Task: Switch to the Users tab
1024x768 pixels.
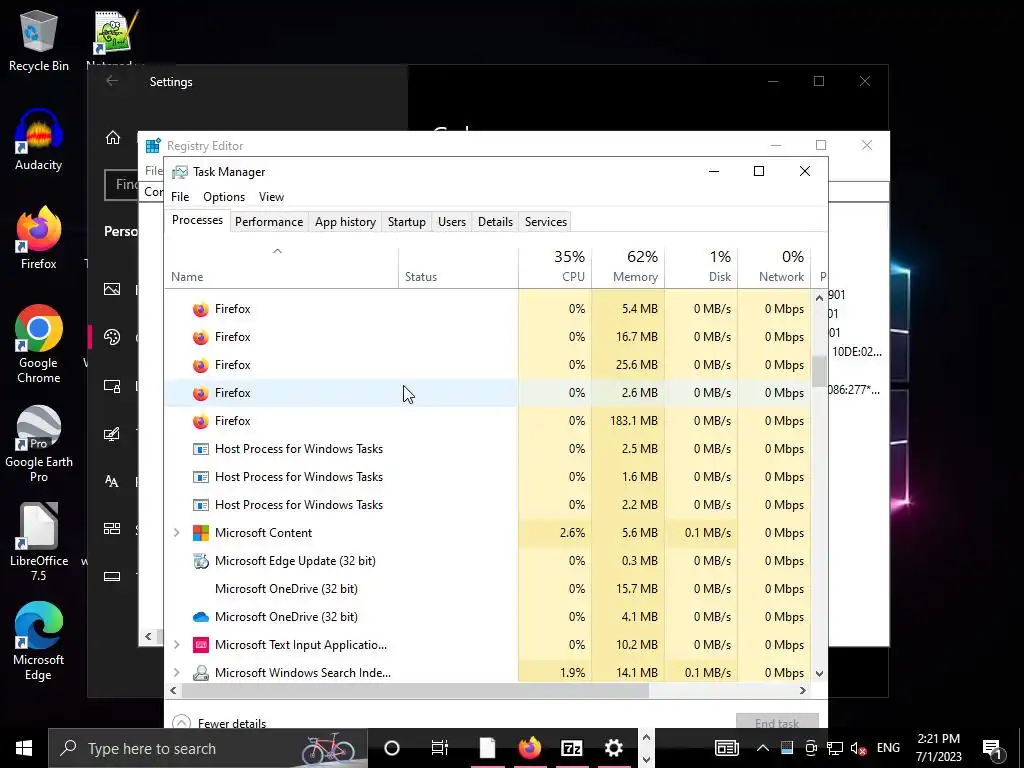Action: point(452,222)
